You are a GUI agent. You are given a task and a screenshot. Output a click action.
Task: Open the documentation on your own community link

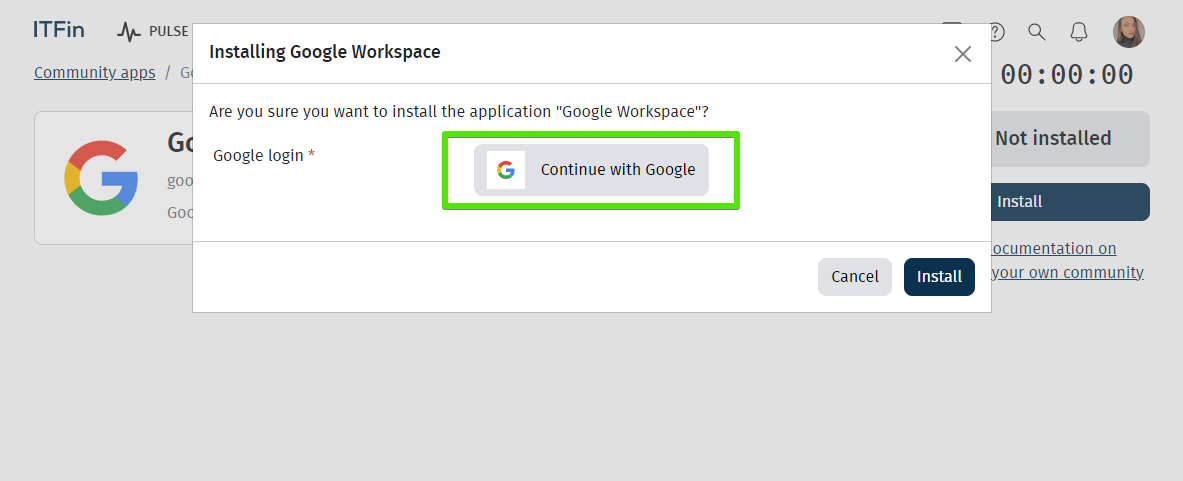[x=1068, y=260]
